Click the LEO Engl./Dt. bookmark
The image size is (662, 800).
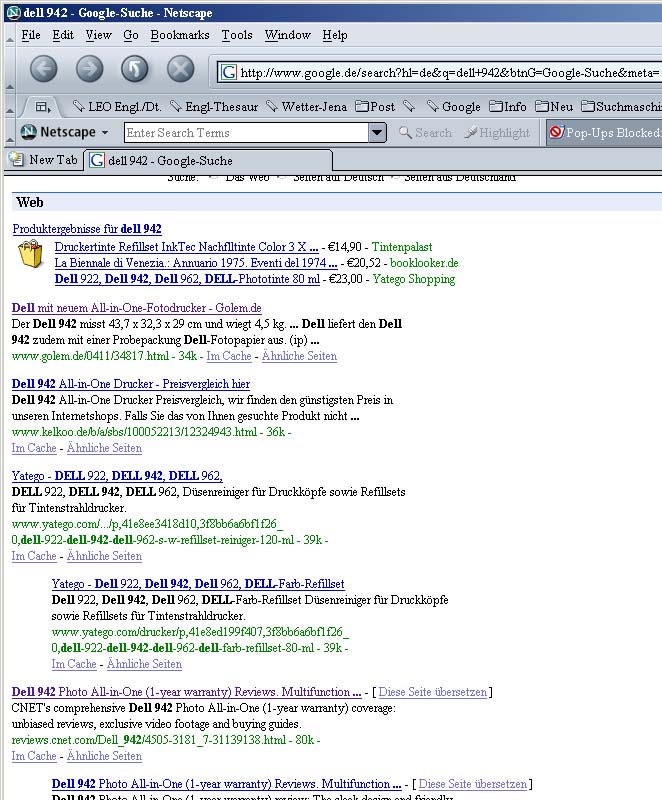pos(117,107)
